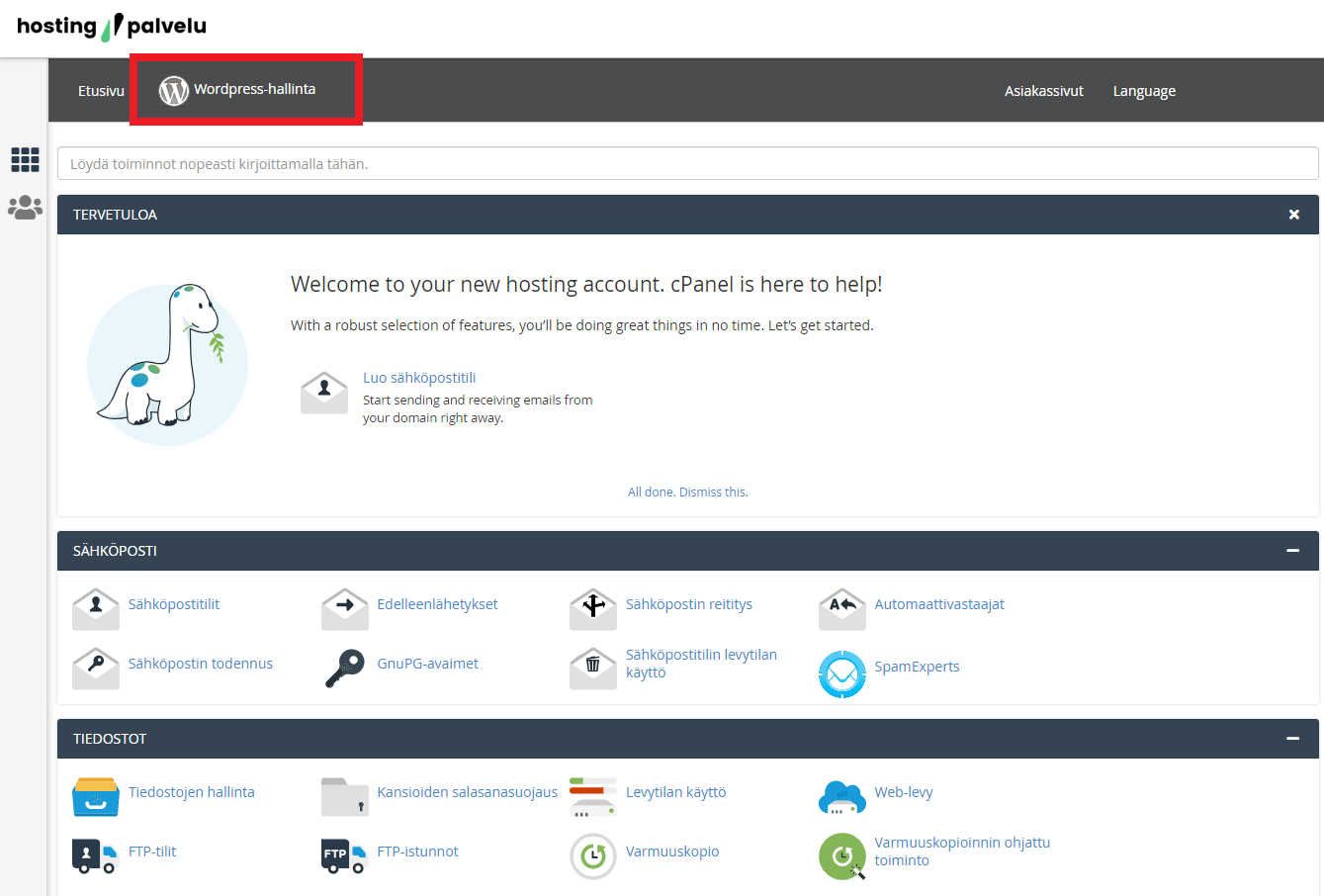Screen dimensions: 1324x896
Task: Click the All done. Dismiss this link
Action: pyautogui.click(x=687, y=492)
